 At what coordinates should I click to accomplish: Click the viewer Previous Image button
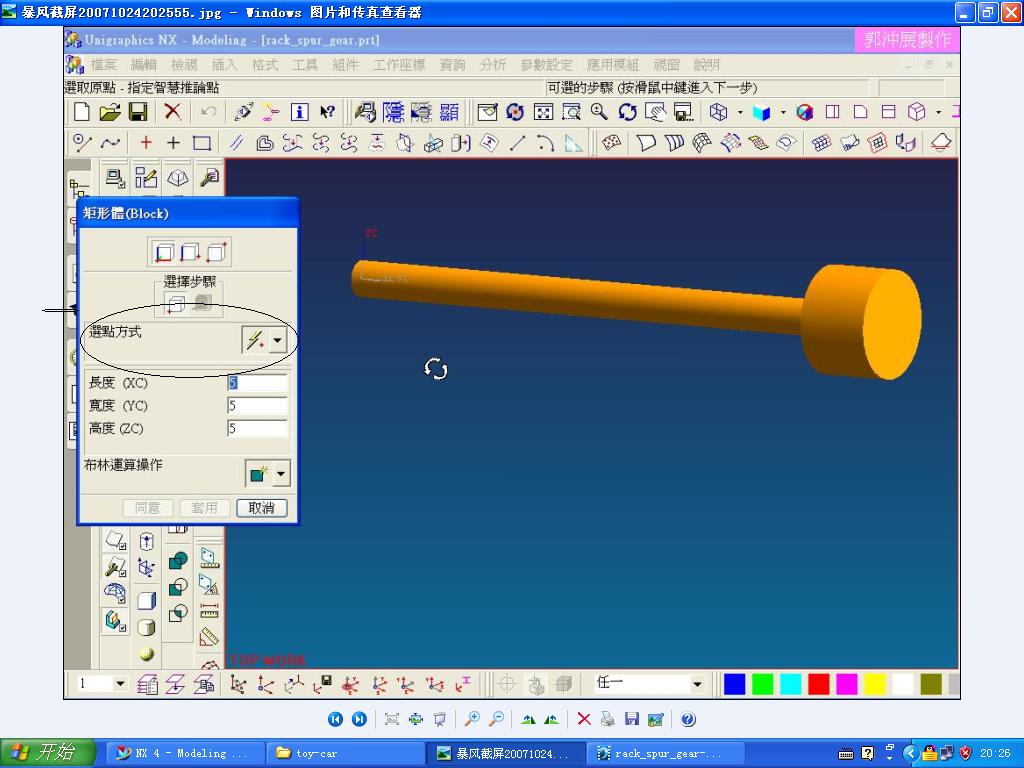pyautogui.click(x=335, y=719)
